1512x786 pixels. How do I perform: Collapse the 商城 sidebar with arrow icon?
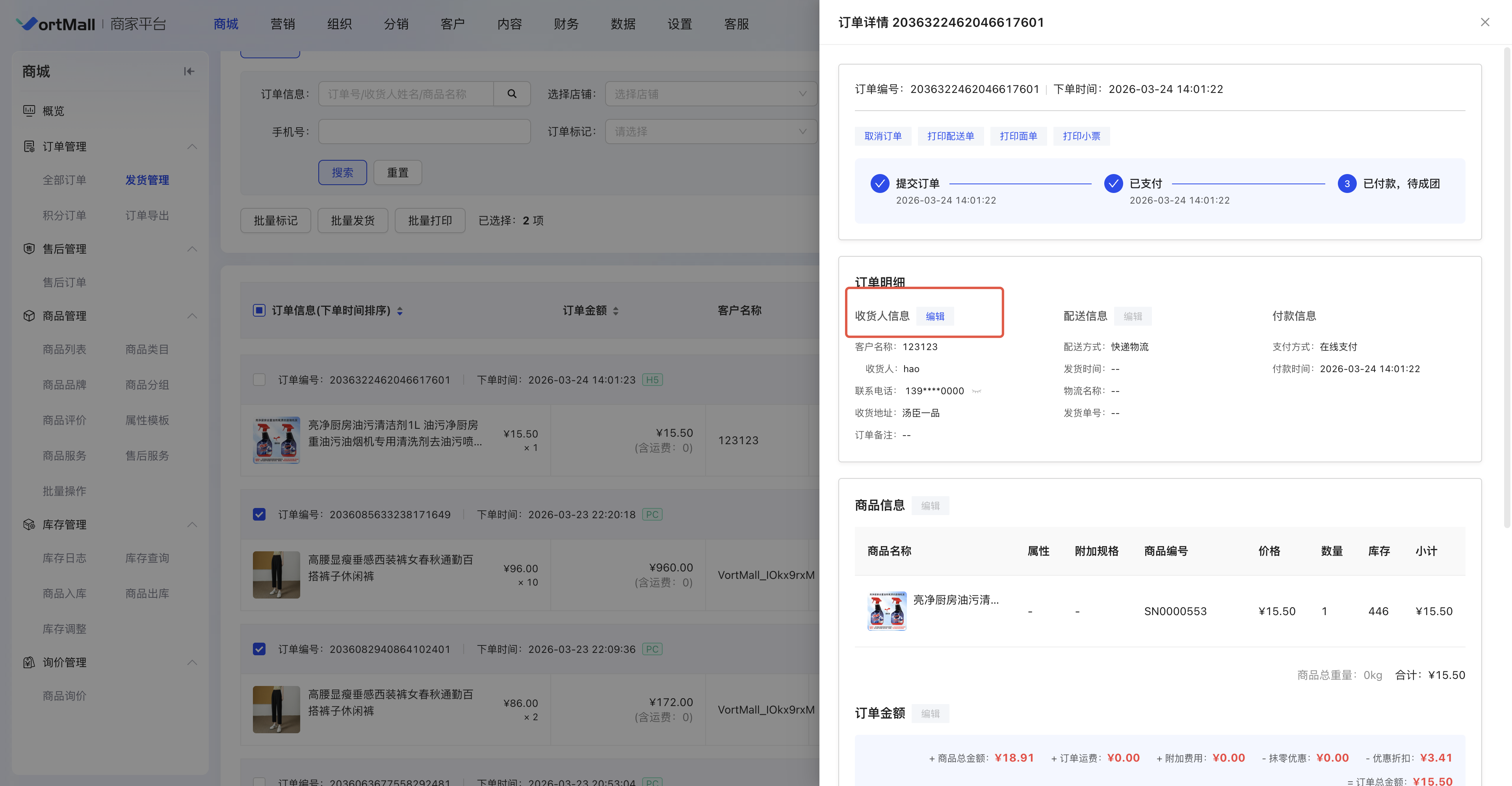point(188,72)
